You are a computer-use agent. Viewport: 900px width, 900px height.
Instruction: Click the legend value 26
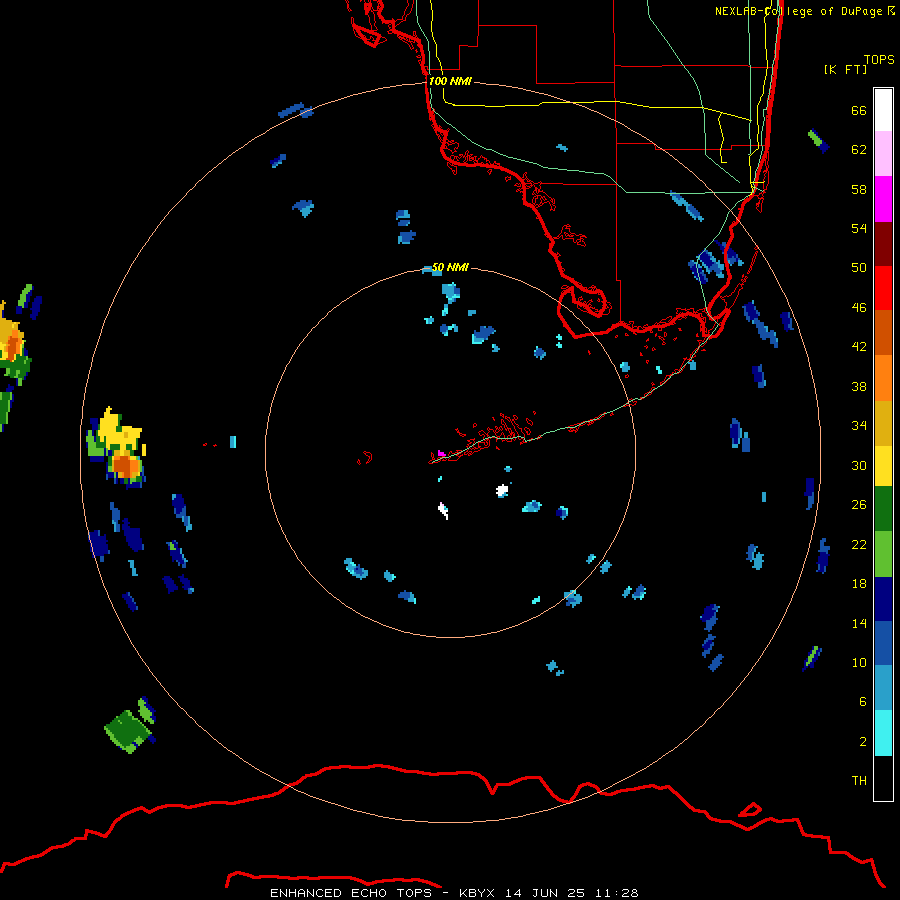(x=859, y=505)
